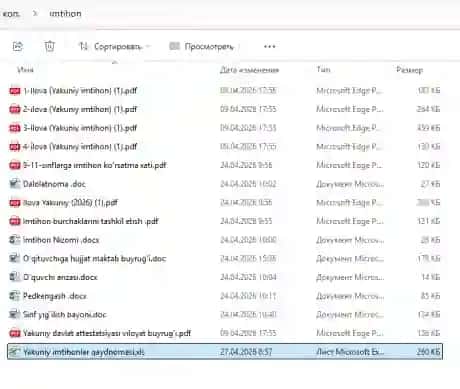The image size is (460, 389).
Task: Select 9-11-sinflarga imtihon ko'rsatma xati.pdf
Action: [95, 165]
